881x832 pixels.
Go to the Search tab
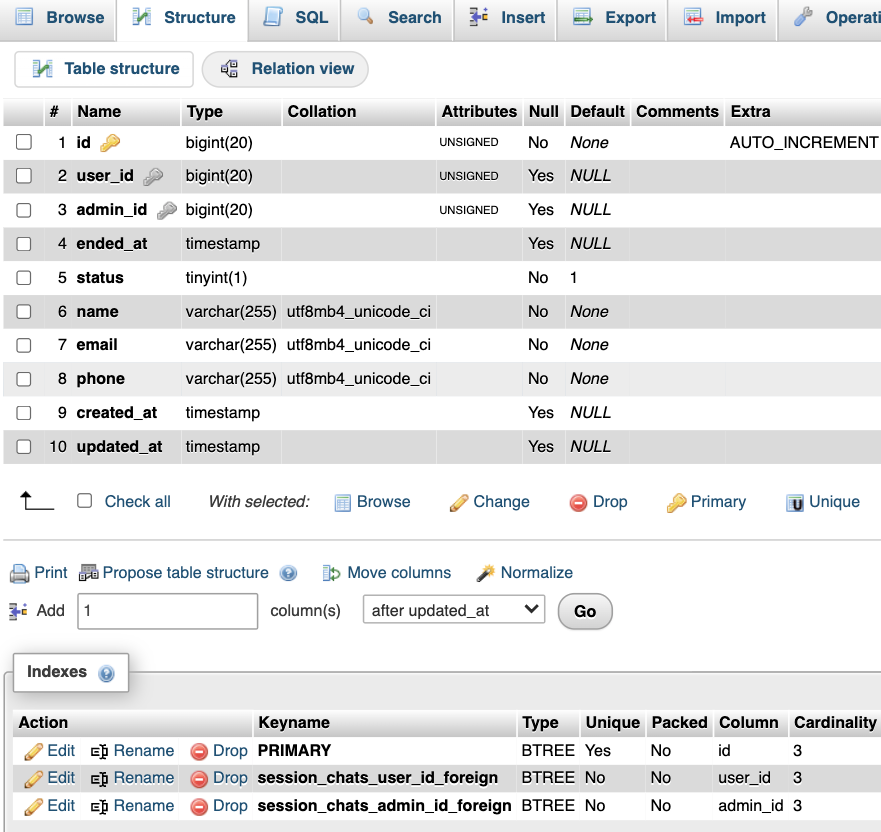coord(398,17)
